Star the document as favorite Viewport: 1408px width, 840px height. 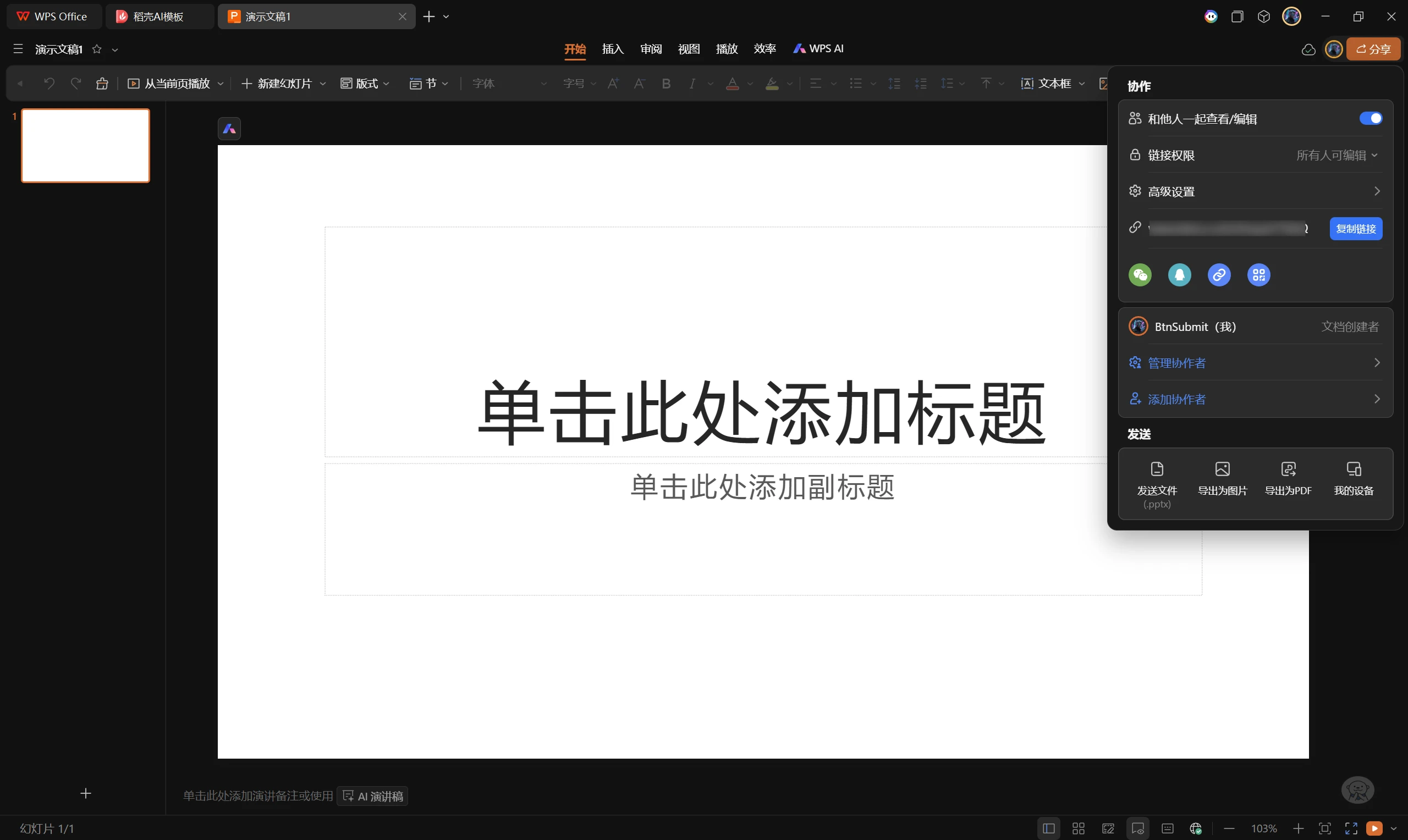tap(97, 49)
